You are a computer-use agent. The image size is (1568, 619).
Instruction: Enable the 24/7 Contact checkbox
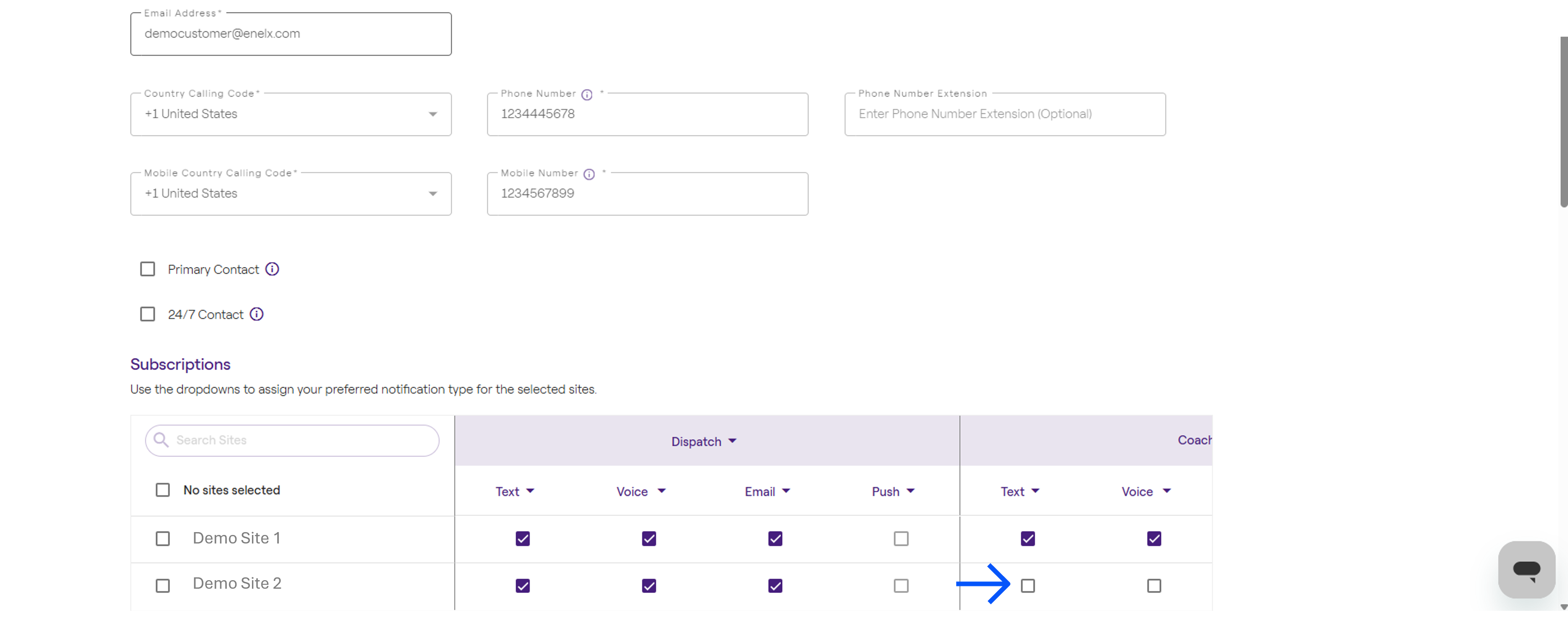click(x=147, y=314)
